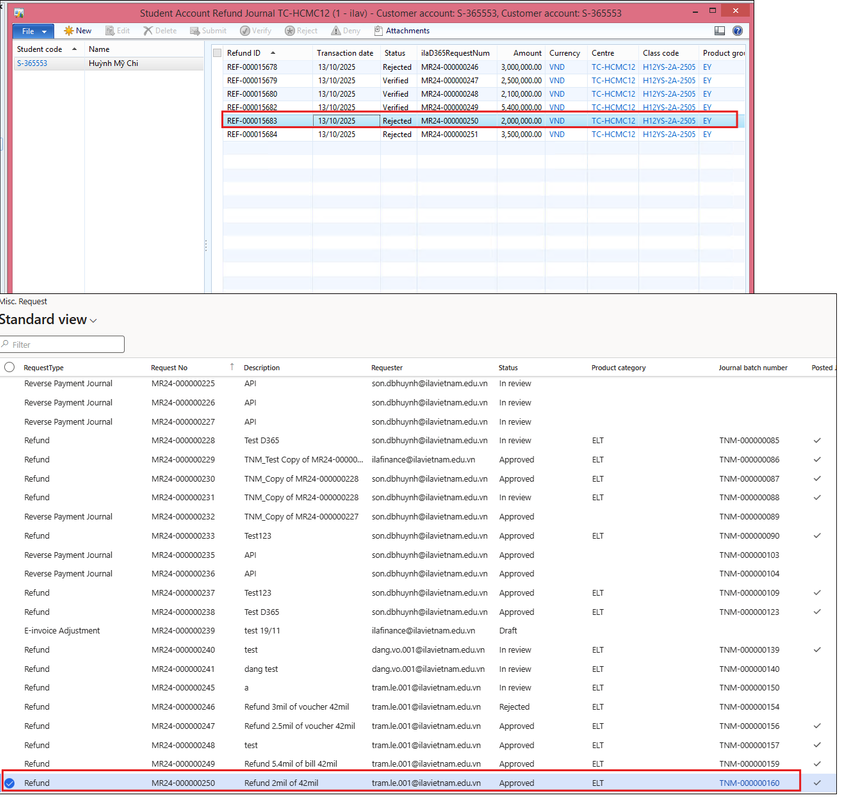
Task: Click student name Huỳnh Mỹ Chi
Action: [x=114, y=63]
